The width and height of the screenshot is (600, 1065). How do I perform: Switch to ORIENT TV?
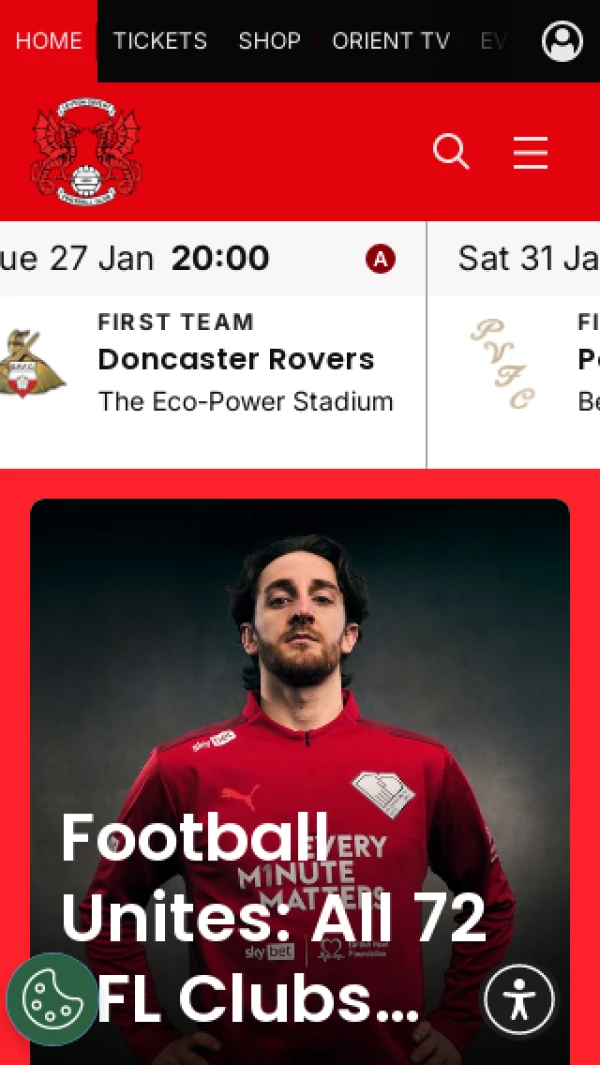pyautogui.click(x=391, y=41)
